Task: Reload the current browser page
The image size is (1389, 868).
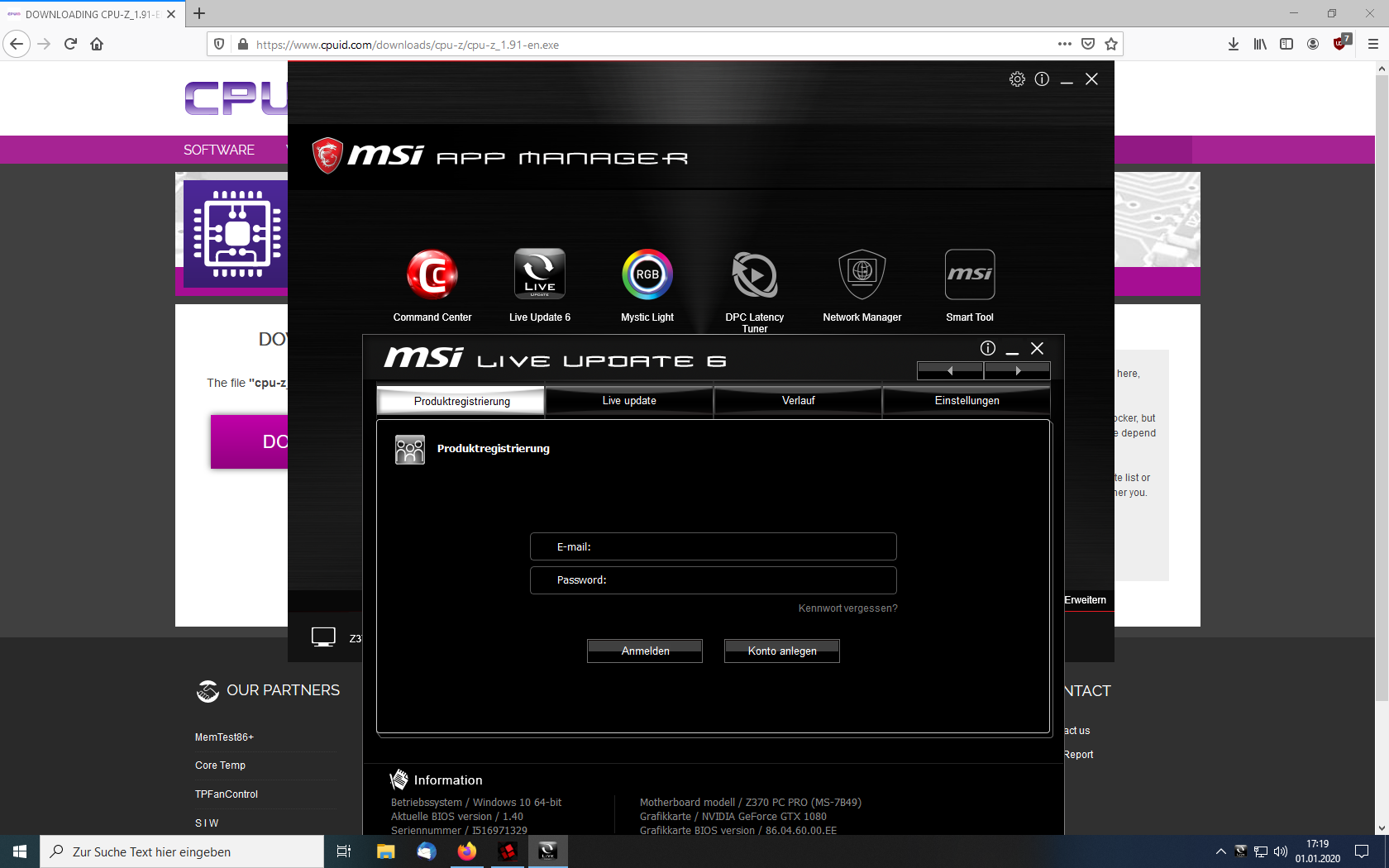Action: pos(70,44)
